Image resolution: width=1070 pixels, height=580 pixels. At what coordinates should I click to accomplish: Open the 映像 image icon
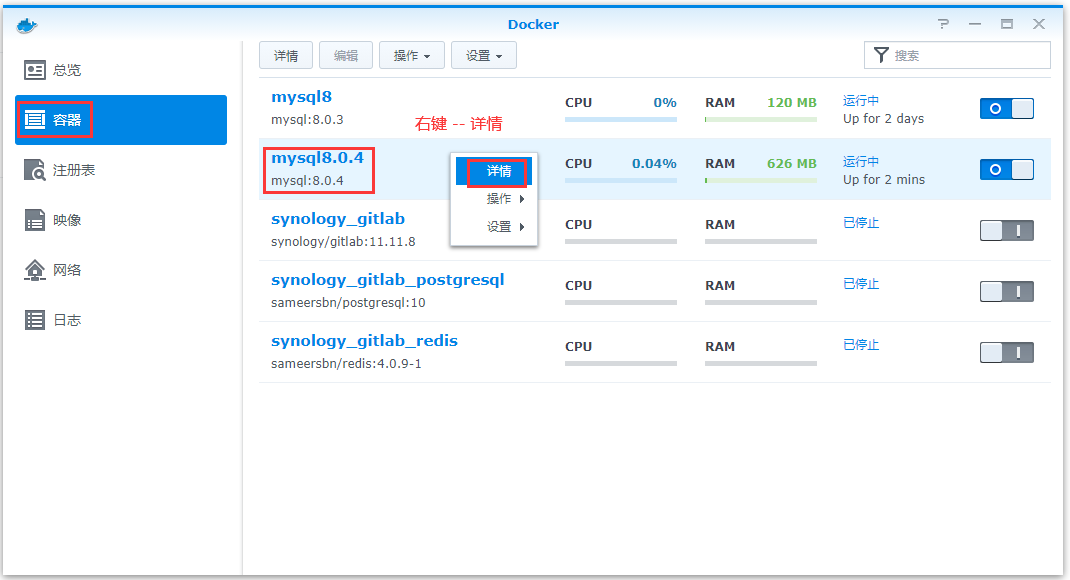click(35, 220)
